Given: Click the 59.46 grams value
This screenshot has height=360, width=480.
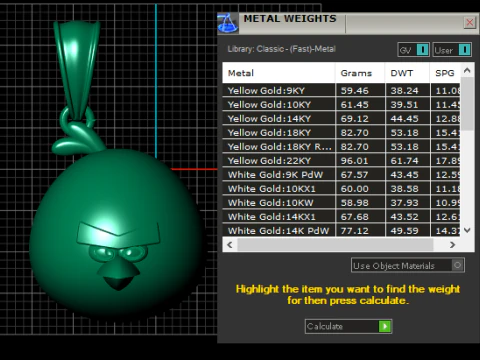Looking at the screenshot, I should (354, 91).
